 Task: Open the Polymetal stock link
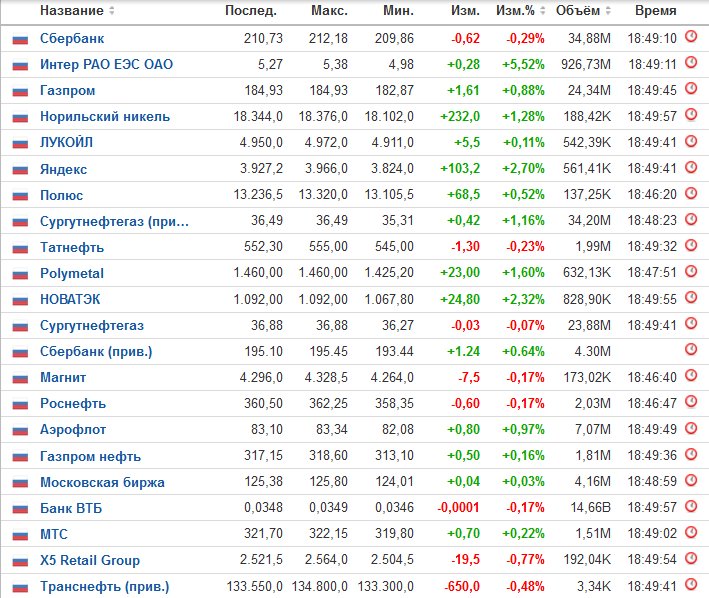[72, 273]
